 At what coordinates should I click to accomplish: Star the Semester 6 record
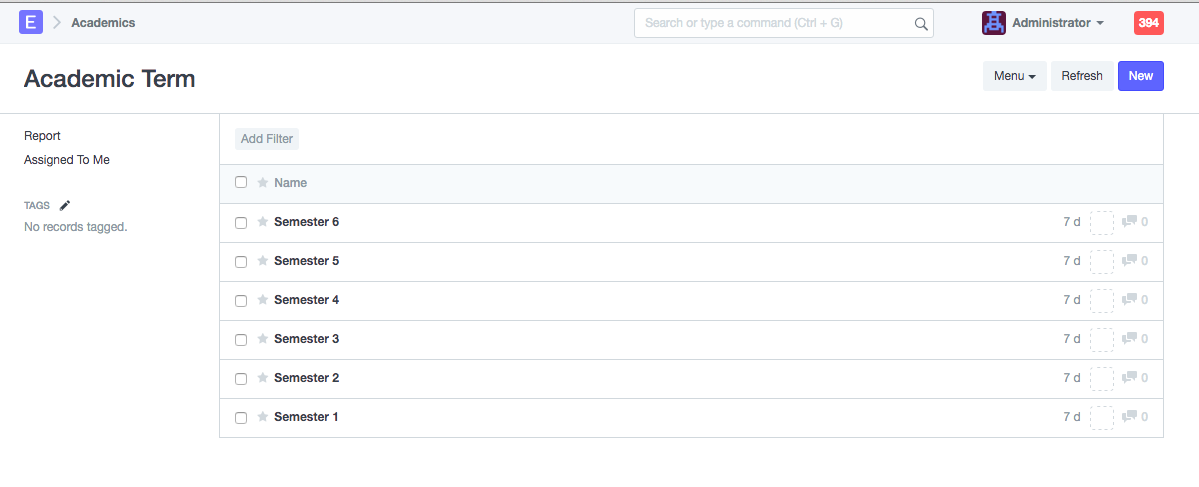point(263,222)
